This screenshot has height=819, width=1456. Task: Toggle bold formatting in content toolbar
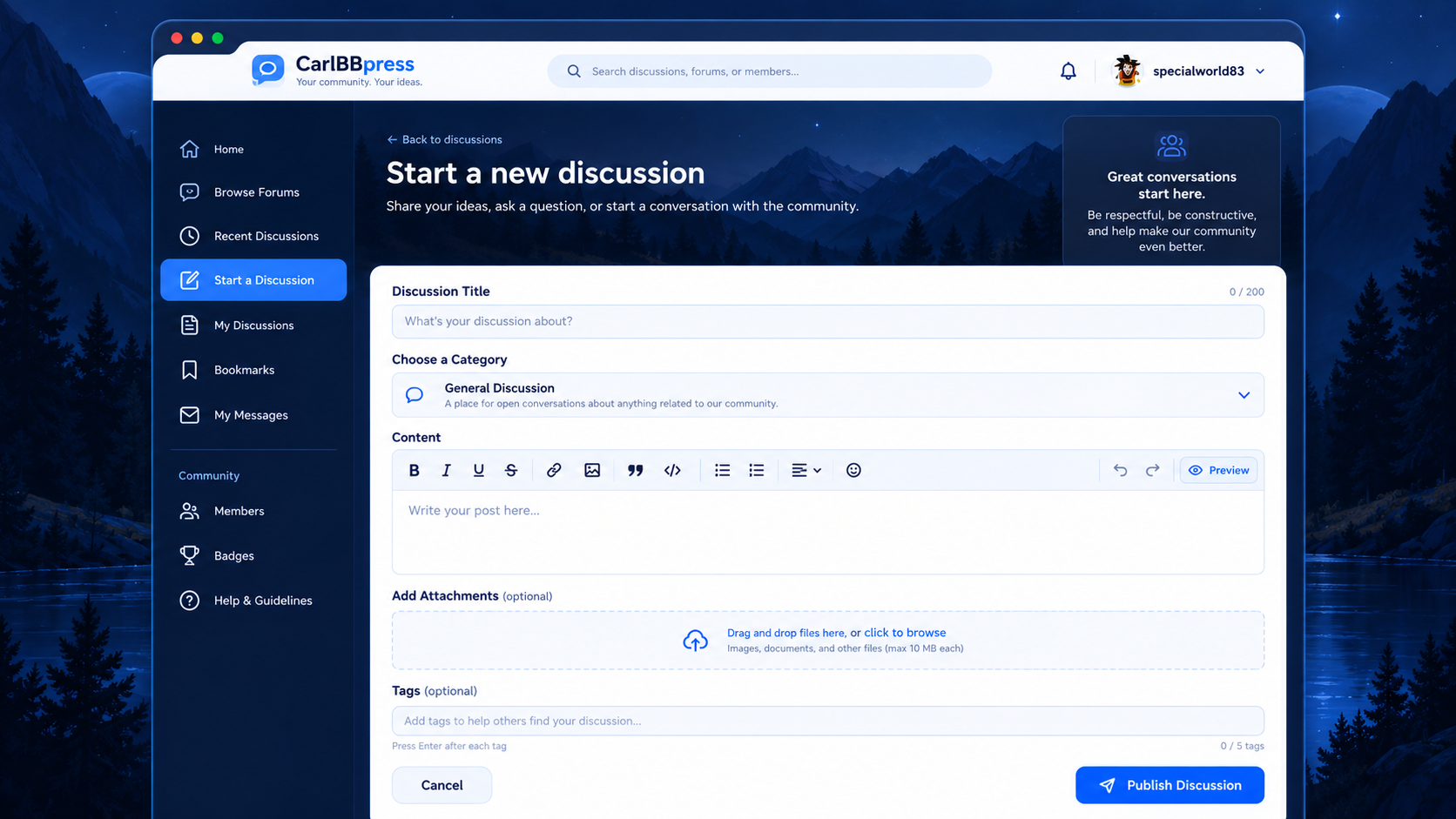coord(414,470)
